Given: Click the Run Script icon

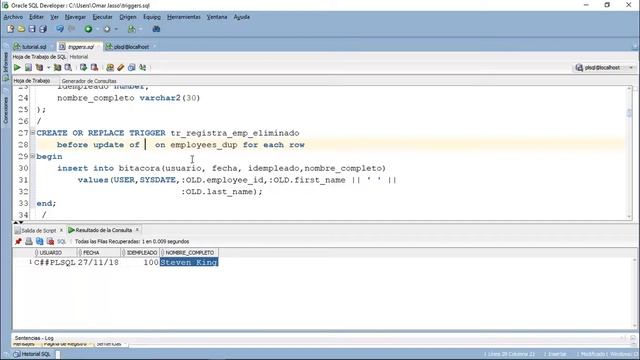Looking at the screenshot, I should [28, 67].
